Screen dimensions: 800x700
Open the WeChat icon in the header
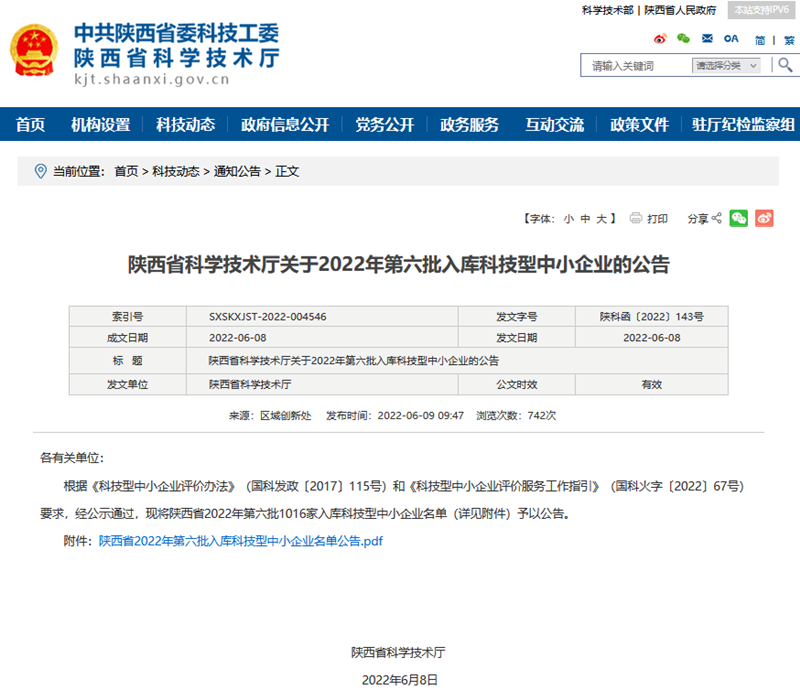[683, 38]
